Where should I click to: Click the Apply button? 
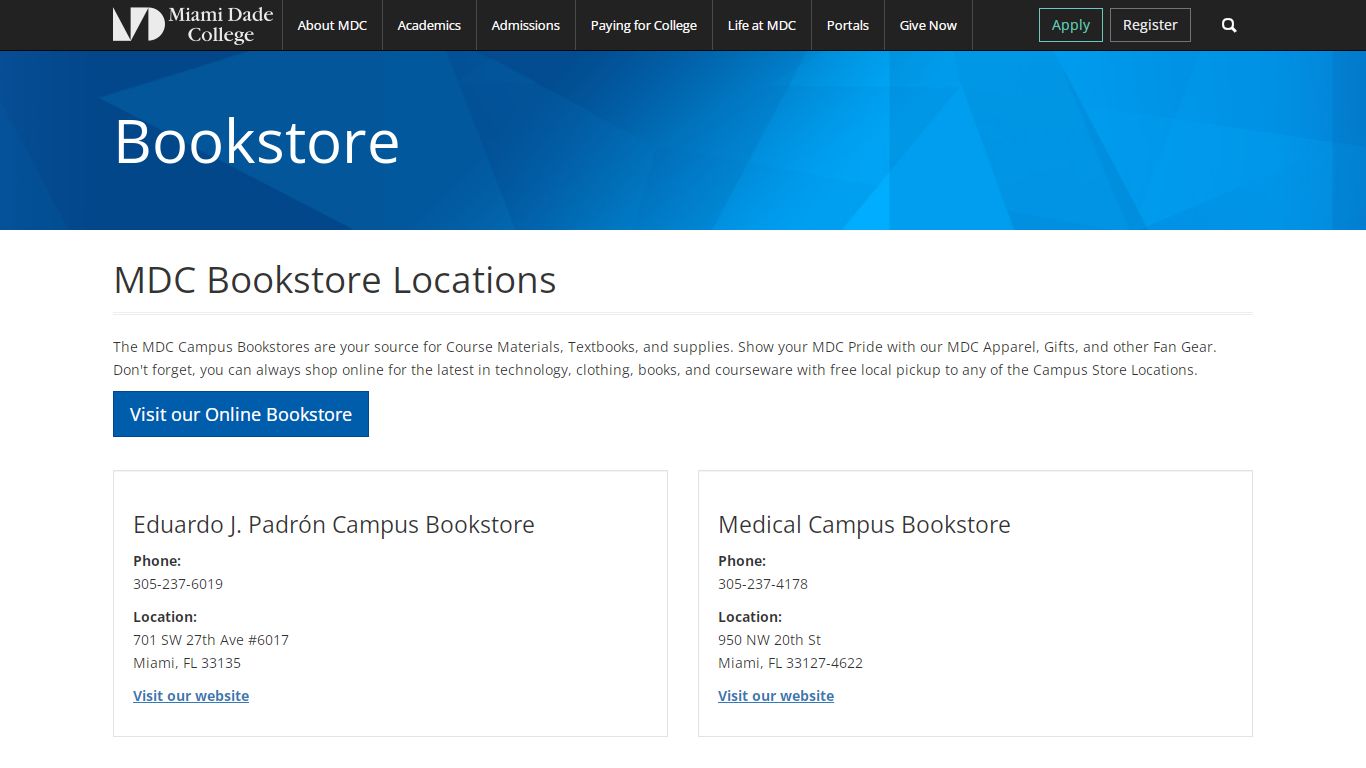[1071, 25]
